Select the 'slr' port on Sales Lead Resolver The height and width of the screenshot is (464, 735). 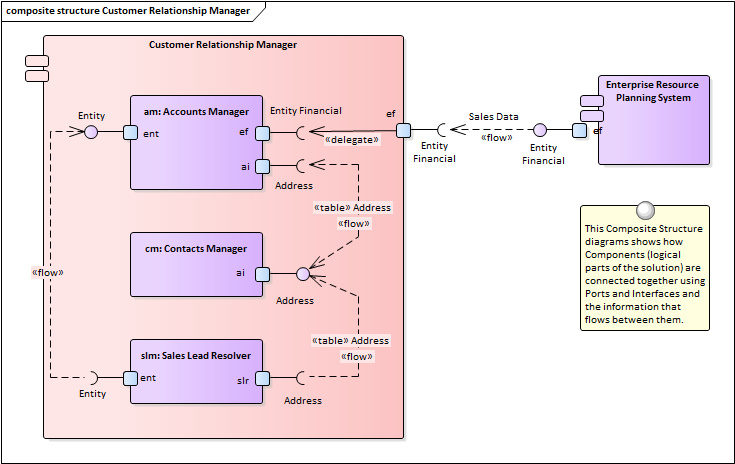pos(262,378)
